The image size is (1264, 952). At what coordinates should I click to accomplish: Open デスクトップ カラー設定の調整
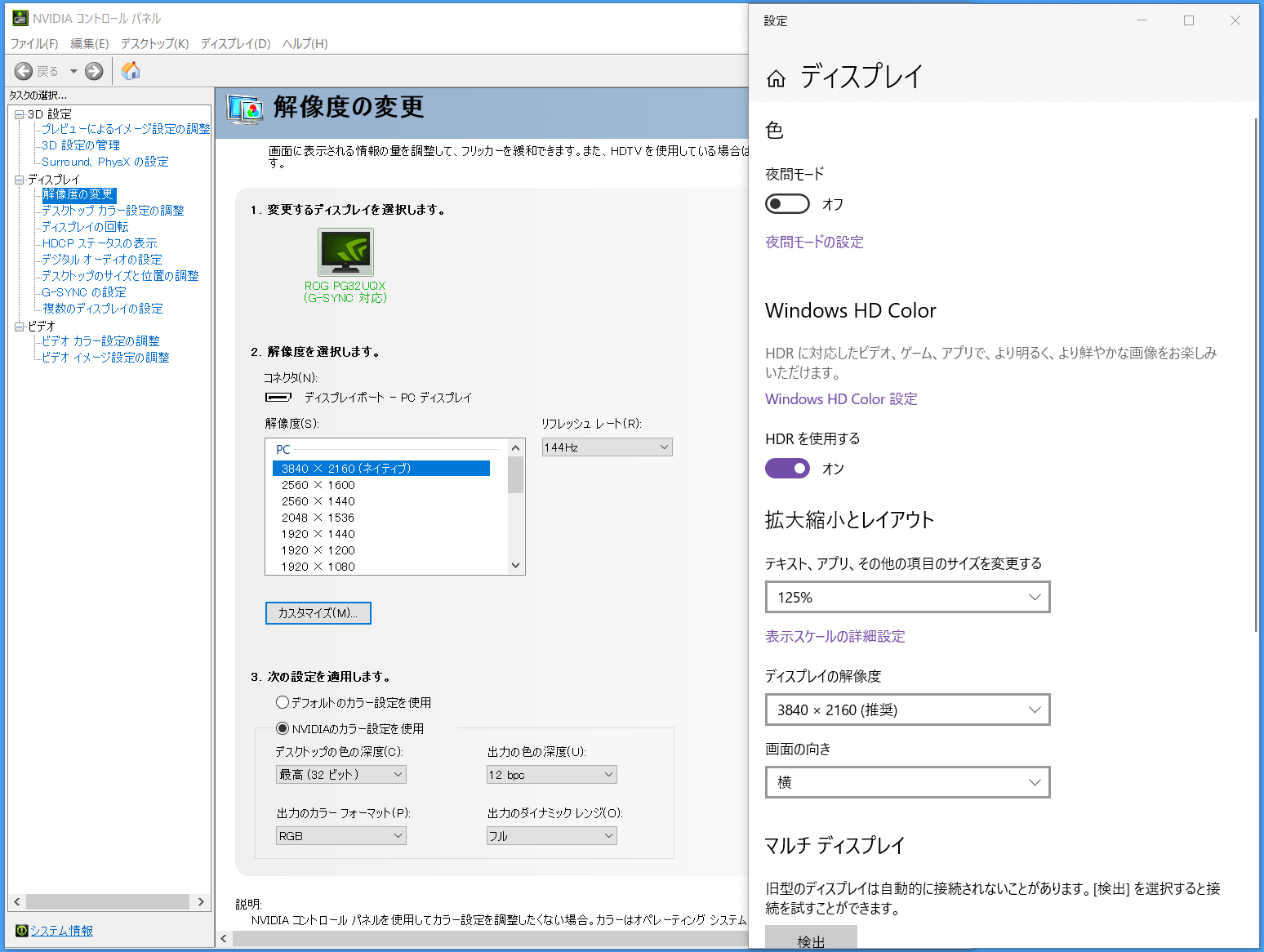tap(113, 211)
